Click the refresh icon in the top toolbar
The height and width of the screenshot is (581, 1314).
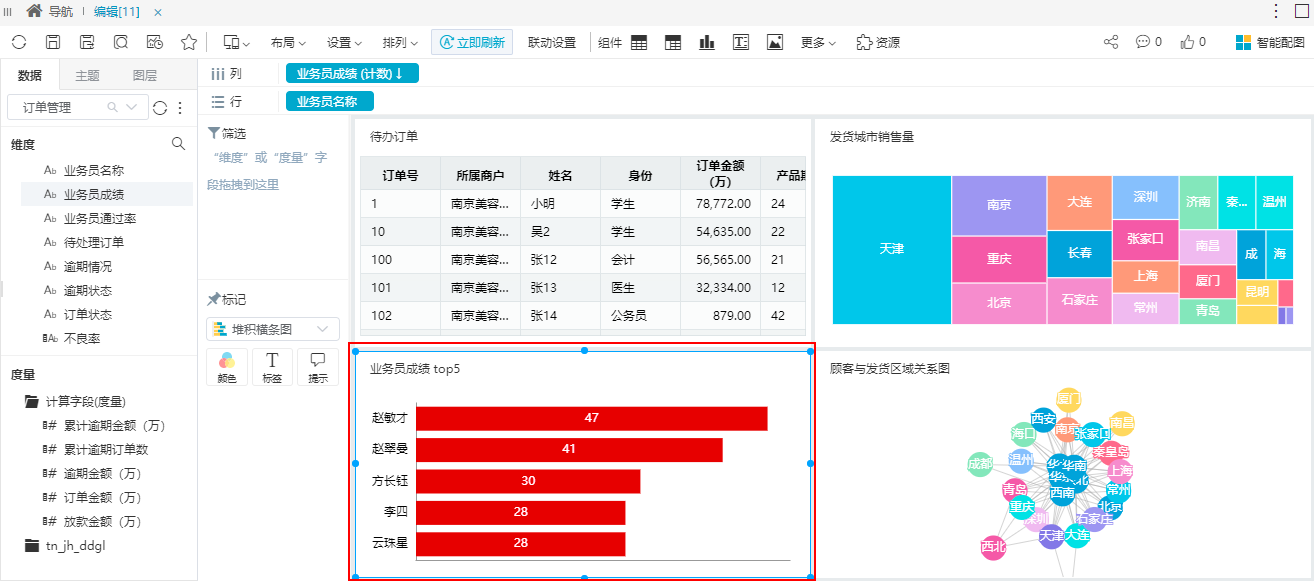tap(19, 42)
